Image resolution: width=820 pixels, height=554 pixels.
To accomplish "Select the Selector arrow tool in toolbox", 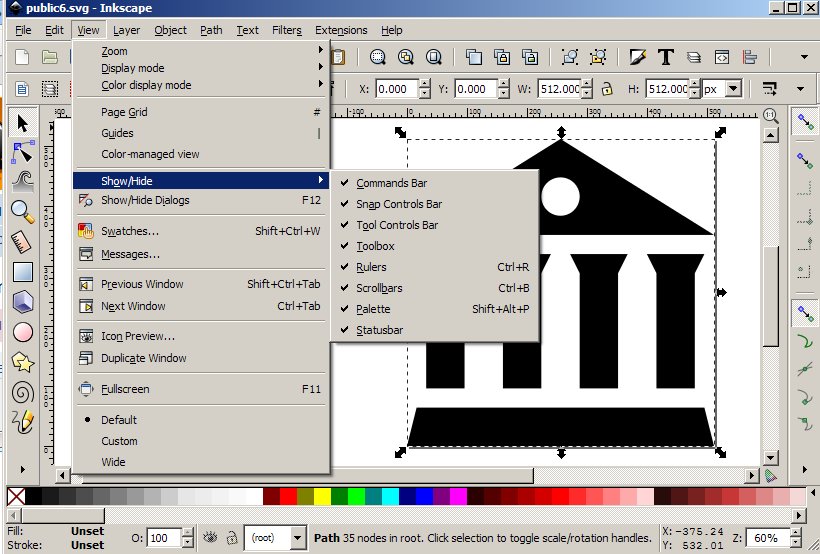I will click(23, 123).
